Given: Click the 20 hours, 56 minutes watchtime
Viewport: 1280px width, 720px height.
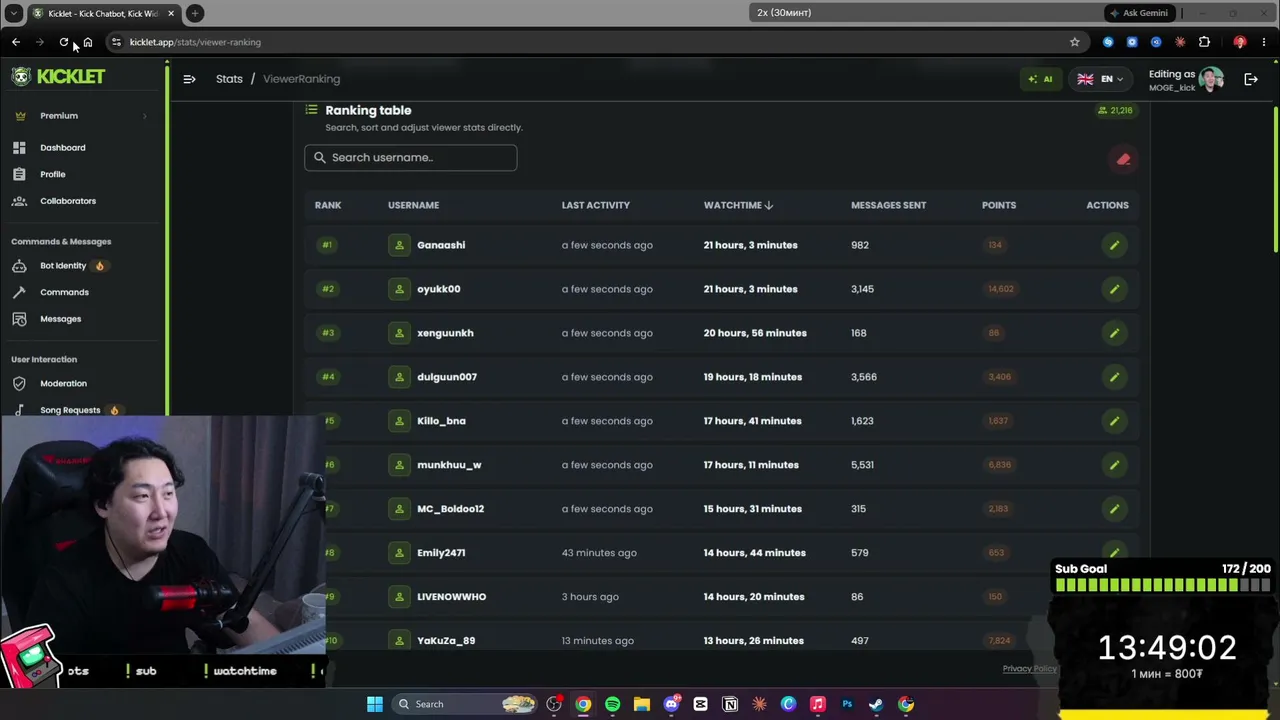Looking at the screenshot, I should click(755, 333).
